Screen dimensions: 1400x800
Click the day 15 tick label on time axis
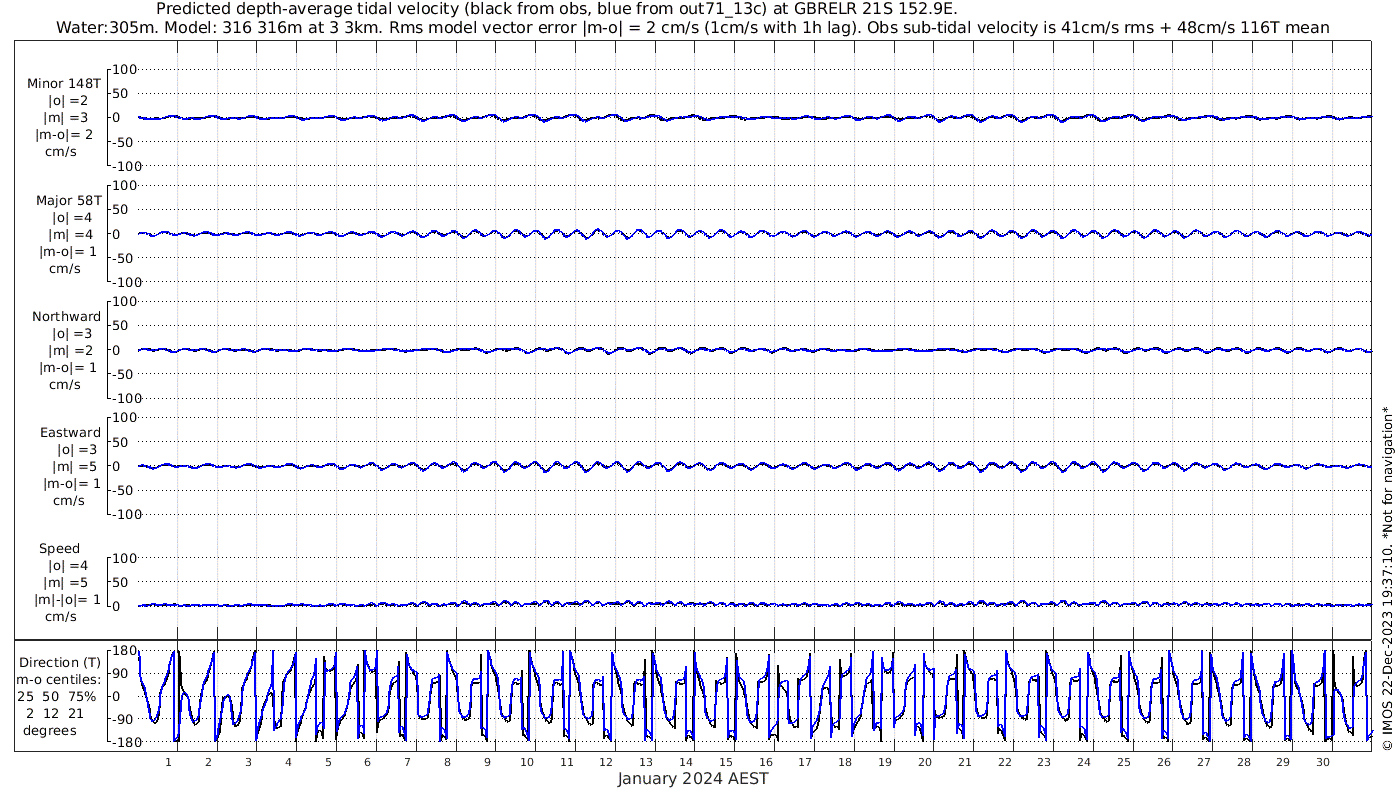726,762
